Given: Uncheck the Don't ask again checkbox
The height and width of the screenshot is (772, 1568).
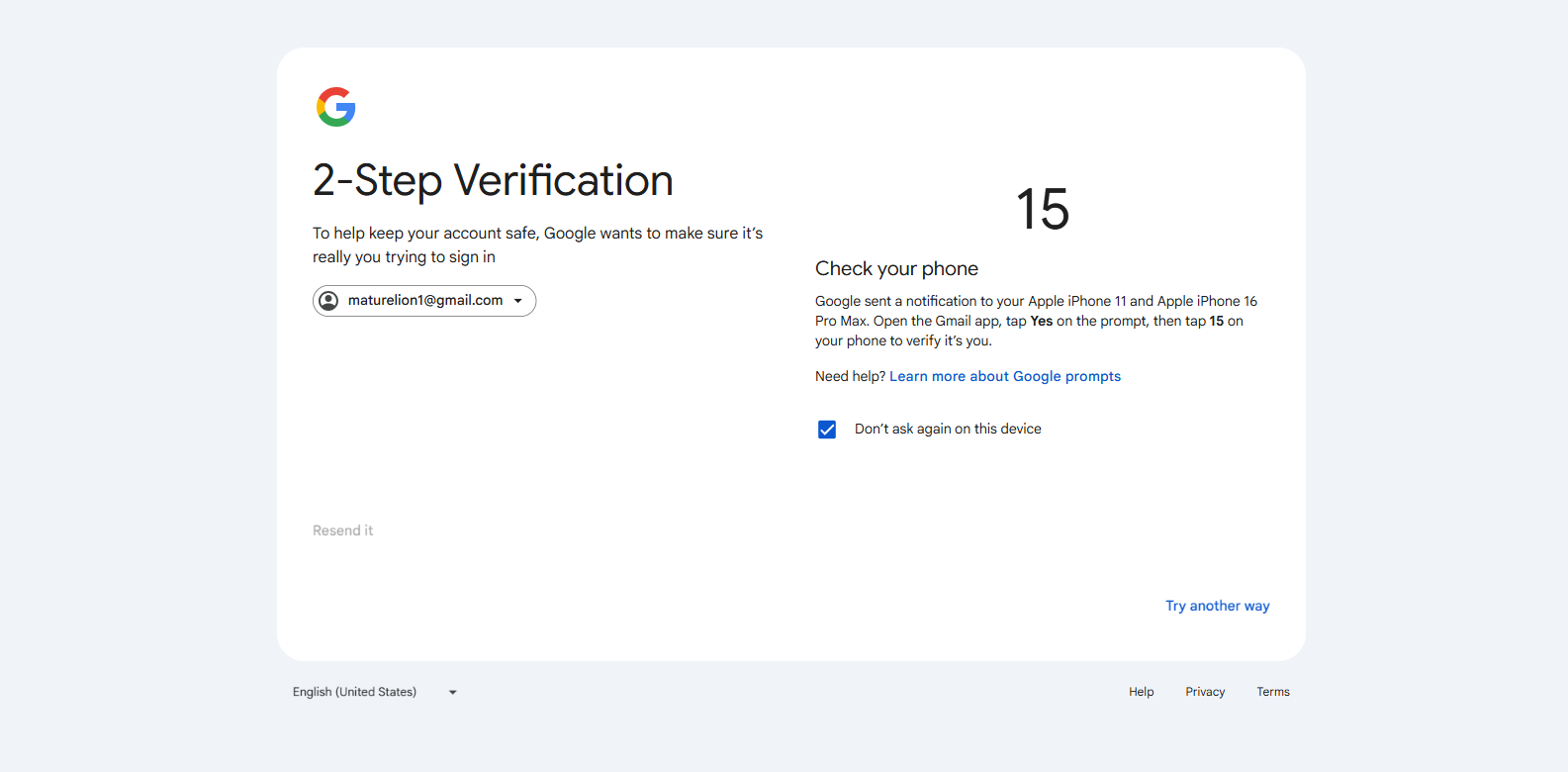Looking at the screenshot, I should (x=827, y=430).
